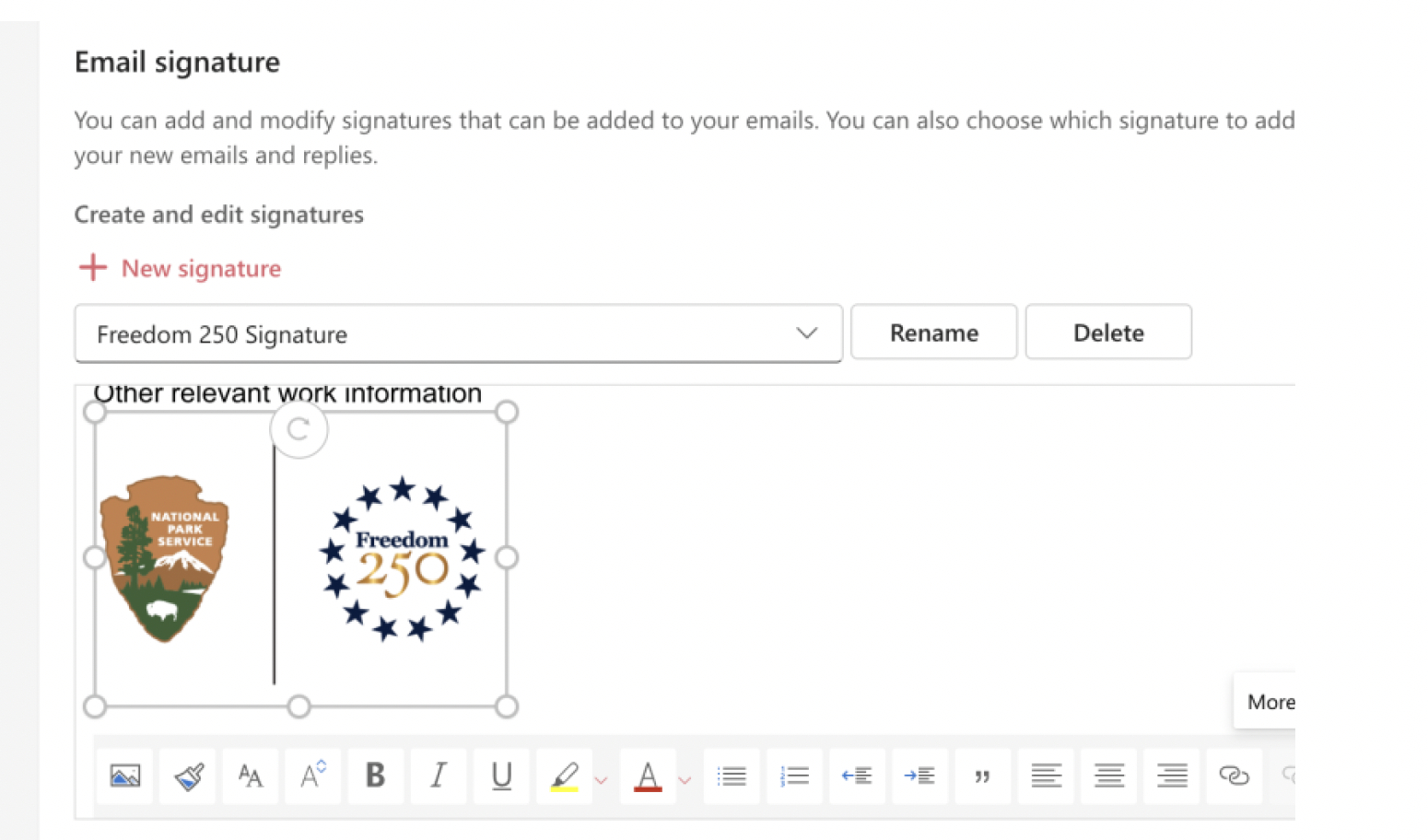Insert a bulleted list
Screen dimensions: 1428x840
pos(732,776)
